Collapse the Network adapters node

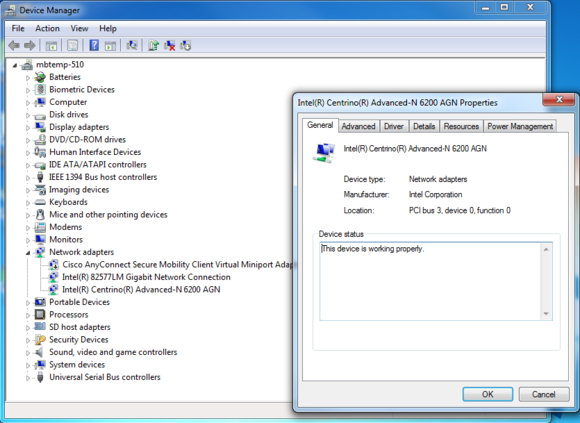tap(28, 253)
